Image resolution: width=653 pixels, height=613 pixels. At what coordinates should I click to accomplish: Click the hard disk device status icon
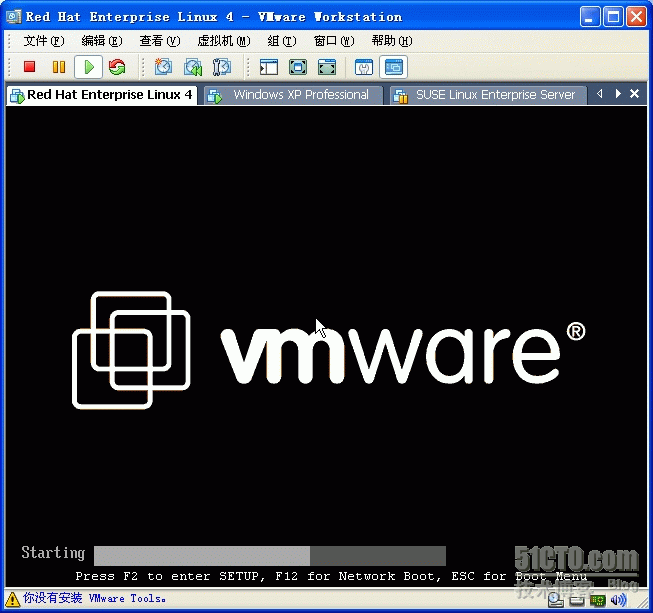click(x=577, y=600)
